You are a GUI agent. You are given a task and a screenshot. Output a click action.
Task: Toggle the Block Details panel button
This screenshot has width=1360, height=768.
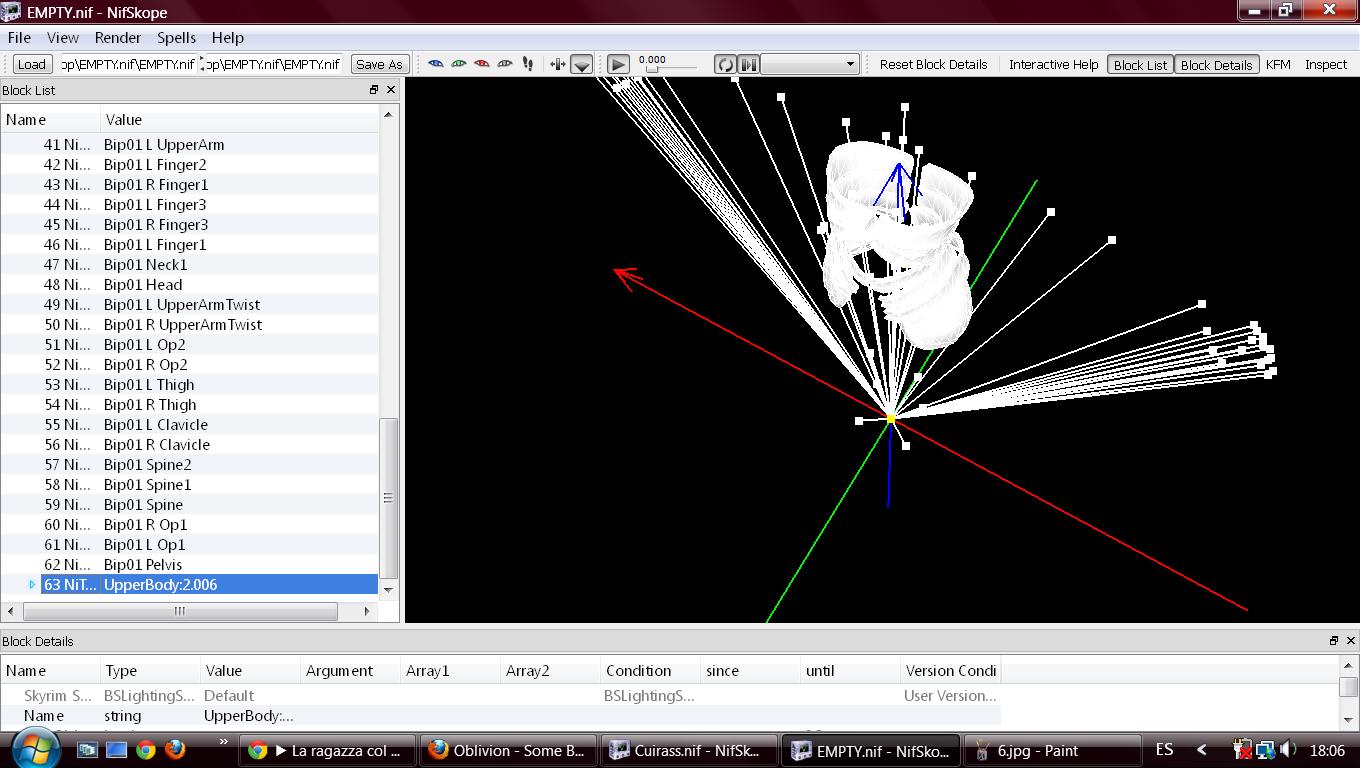tap(1216, 65)
